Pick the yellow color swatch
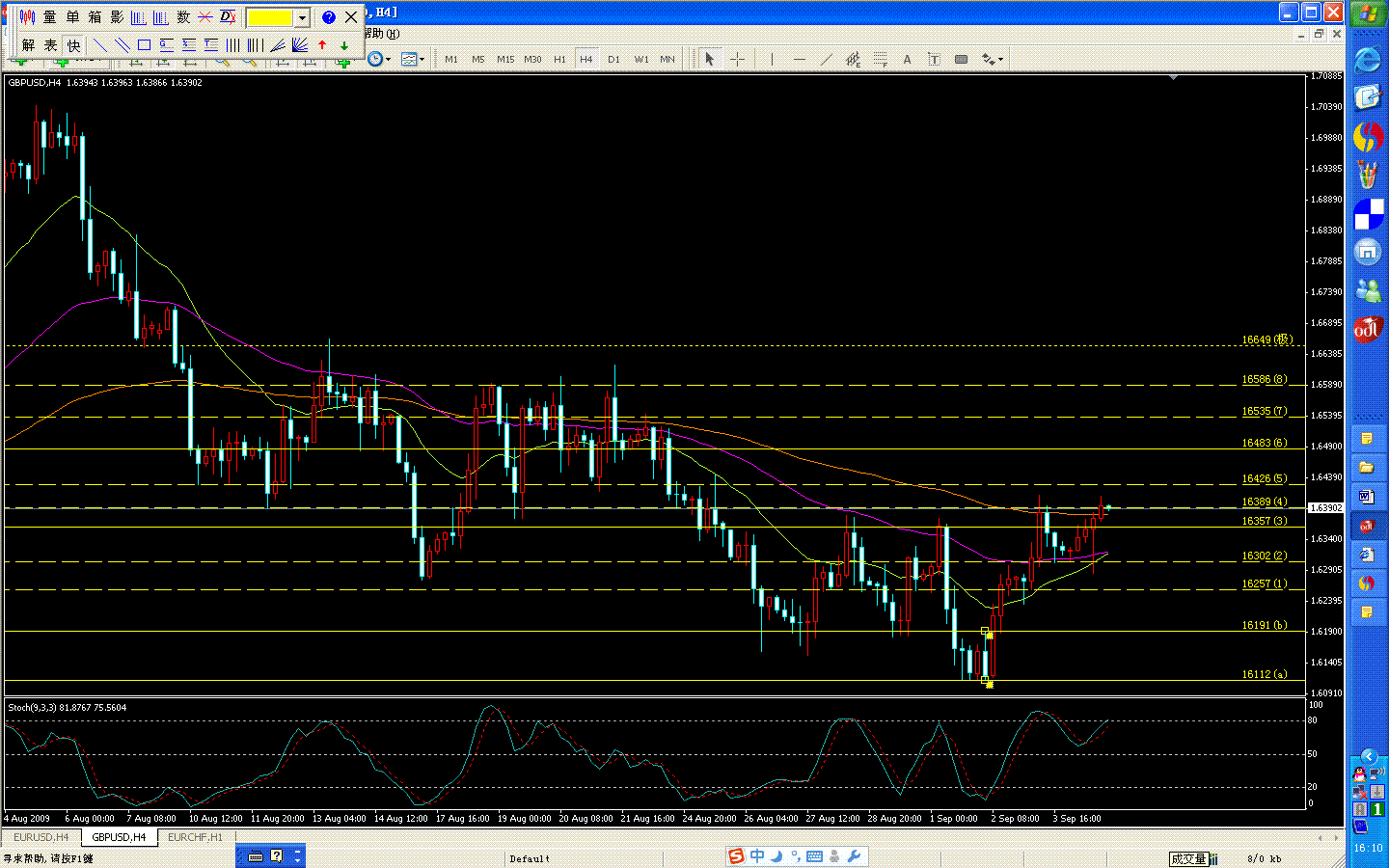 pos(270,17)
